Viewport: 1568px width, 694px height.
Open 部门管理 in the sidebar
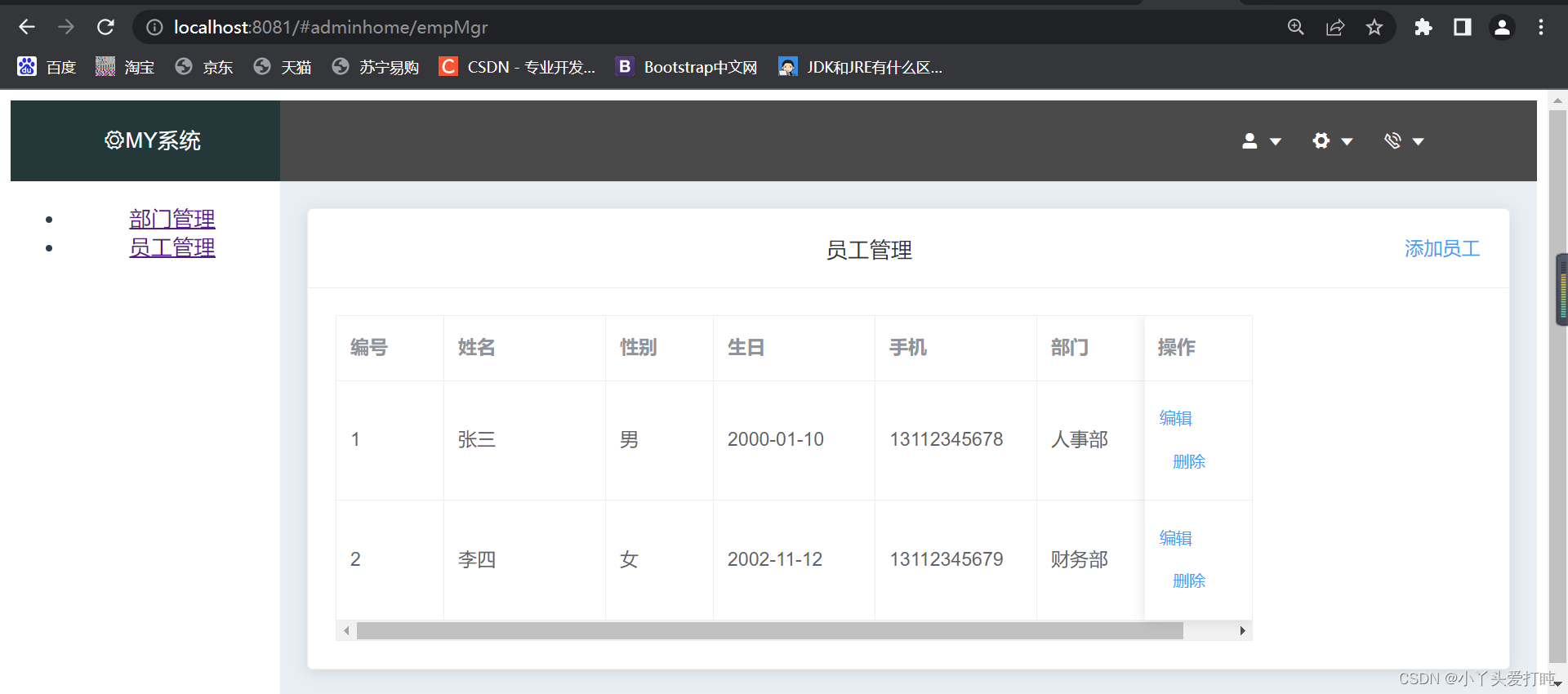(x=172, y=219)
